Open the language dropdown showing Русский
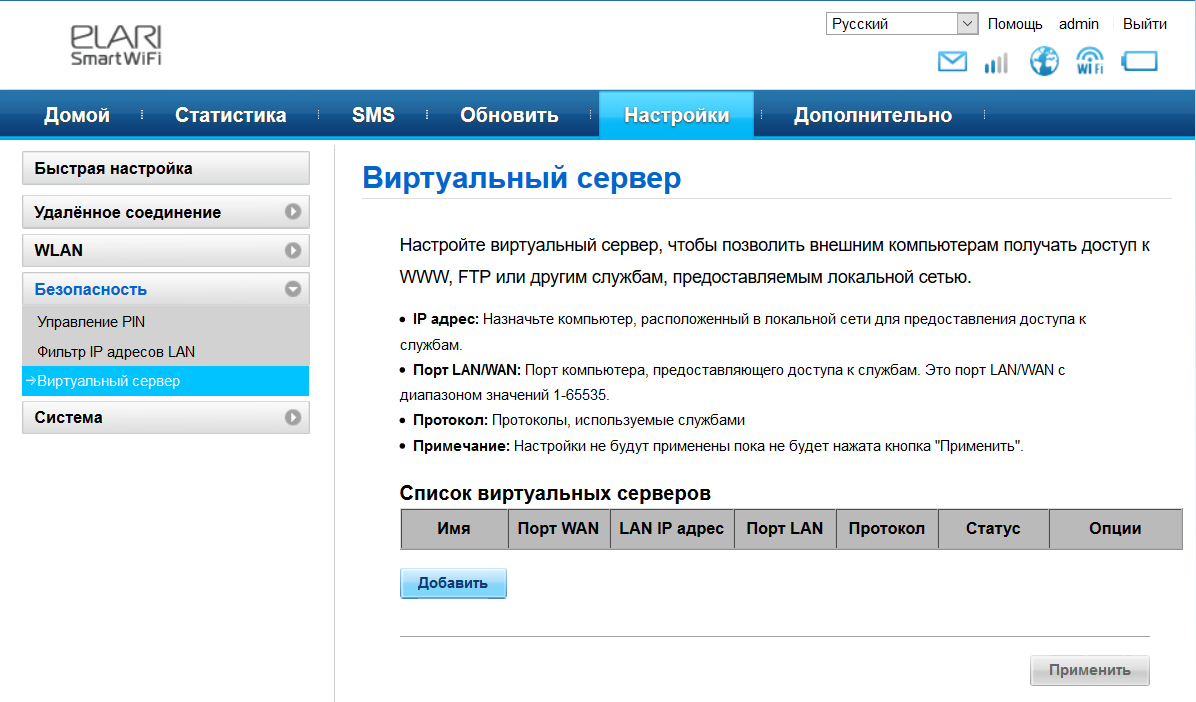The width and height of the screenshot is (1196, 702). (901, 24)
